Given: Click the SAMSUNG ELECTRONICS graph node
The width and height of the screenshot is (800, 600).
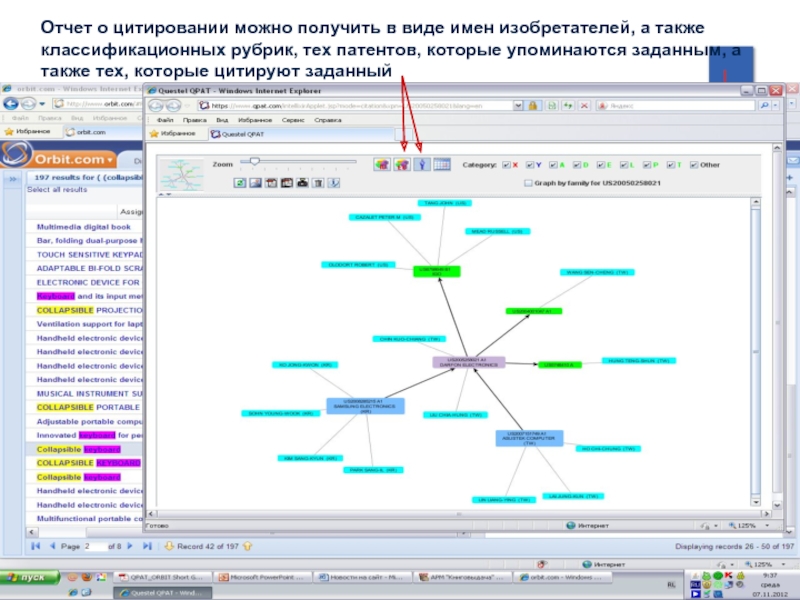Looking at the screenshot, I should 365,406.
